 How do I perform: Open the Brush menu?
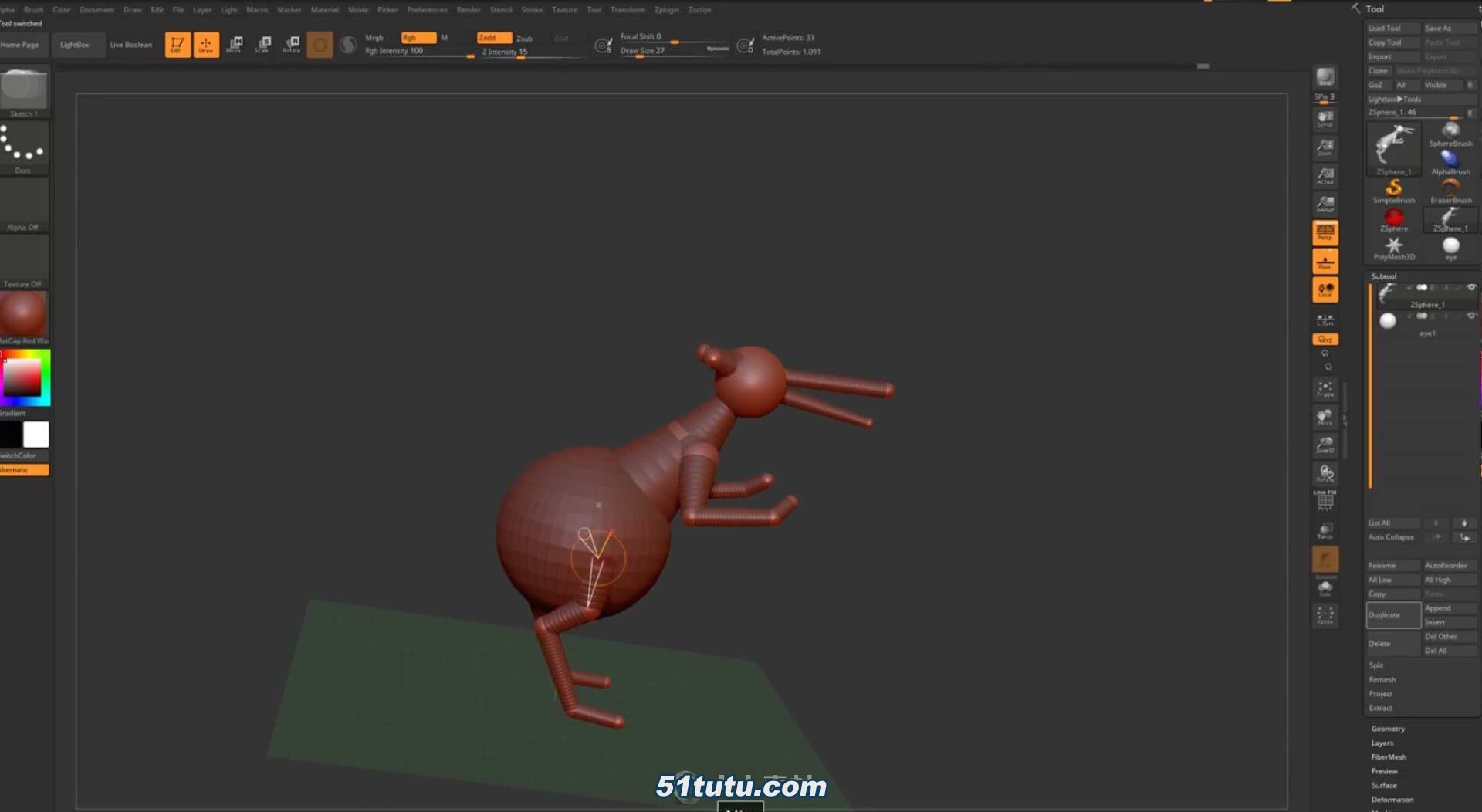pos(33,10)
